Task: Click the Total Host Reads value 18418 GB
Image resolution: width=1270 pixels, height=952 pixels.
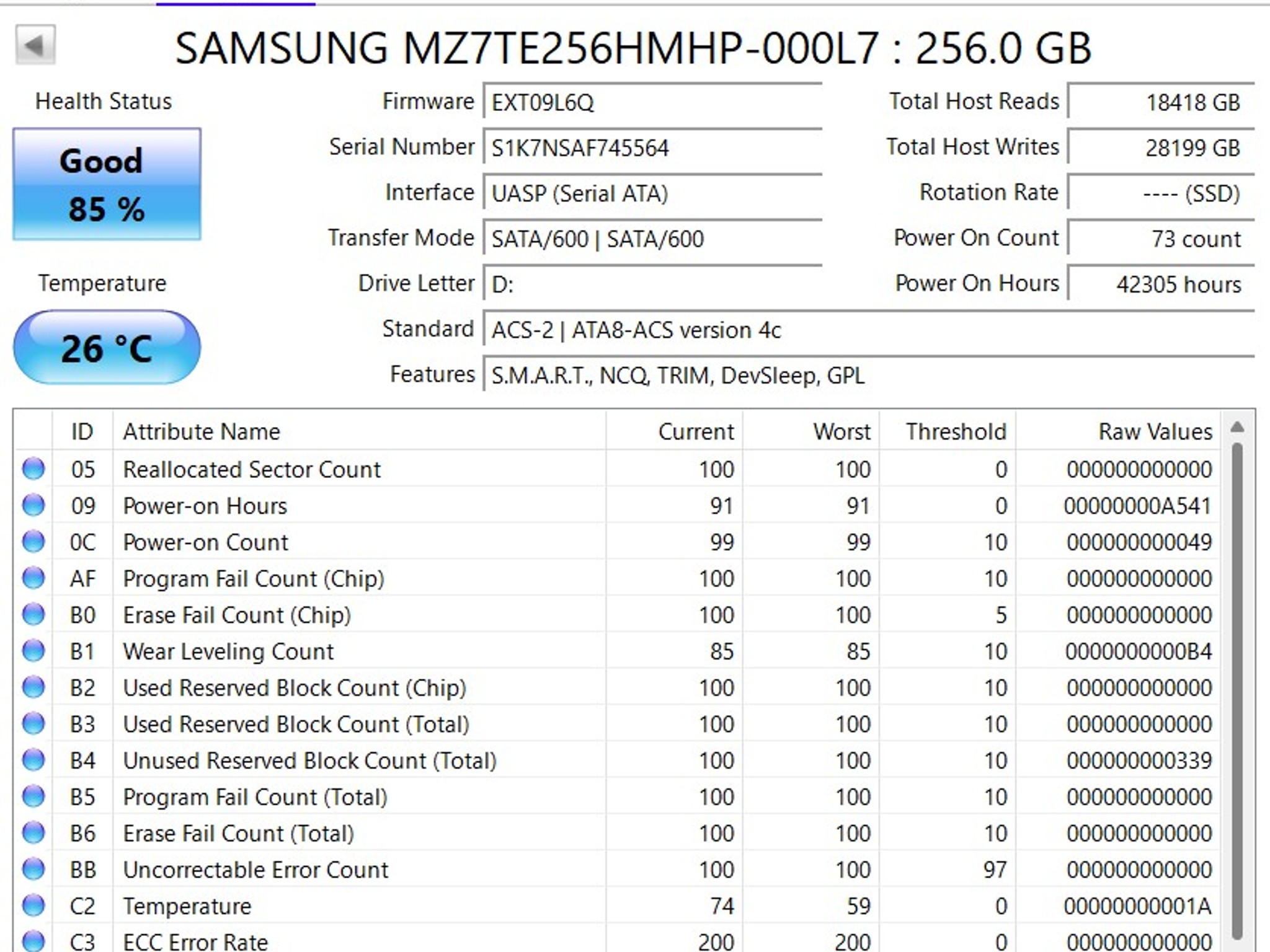Action: pyautogui.click(x=1161, y=102)
